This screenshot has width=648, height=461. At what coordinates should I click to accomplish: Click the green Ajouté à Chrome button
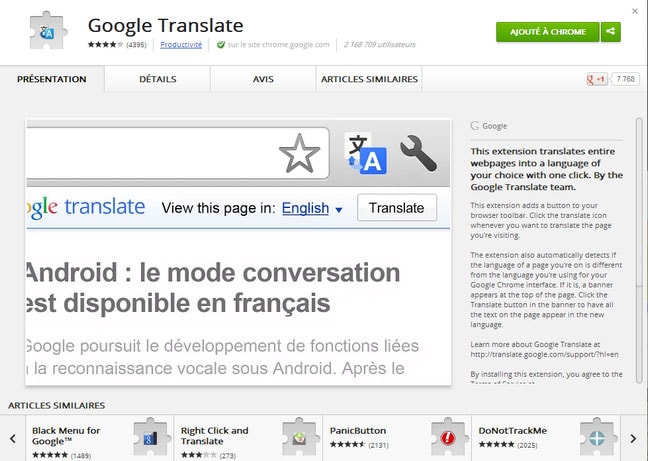tap(548, 32)
